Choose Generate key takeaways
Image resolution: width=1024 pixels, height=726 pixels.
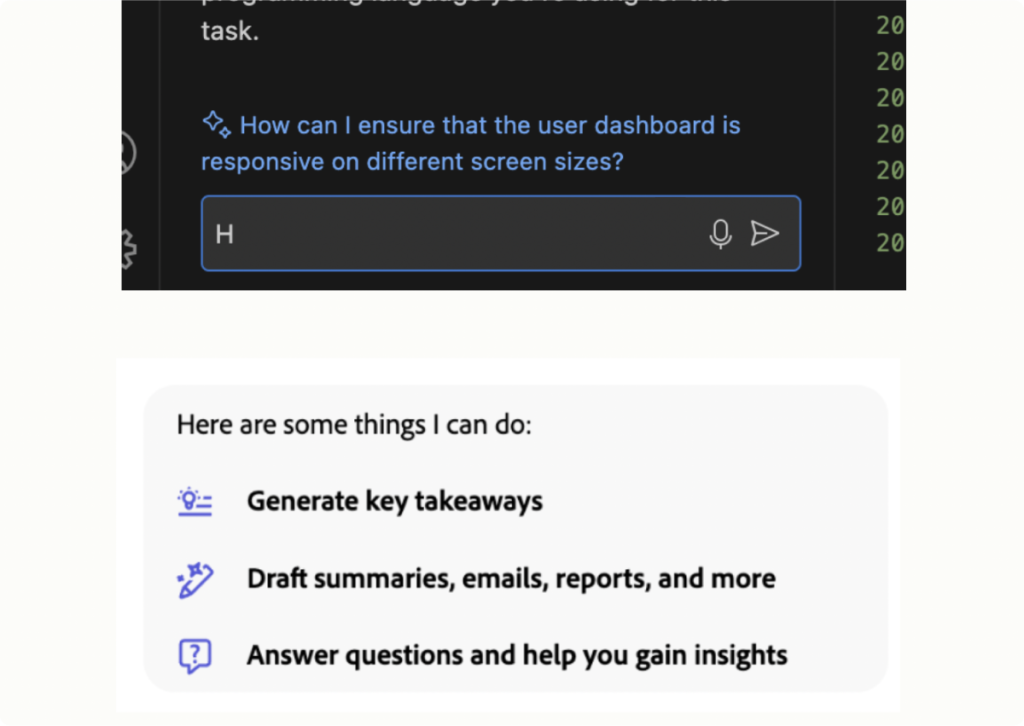coord(394,501)
